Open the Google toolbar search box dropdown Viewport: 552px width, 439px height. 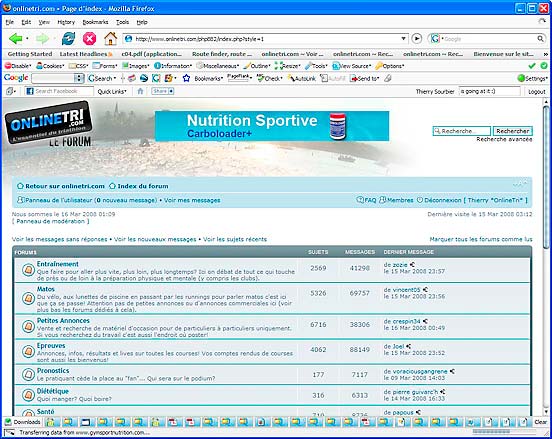[x=80, y=78]
